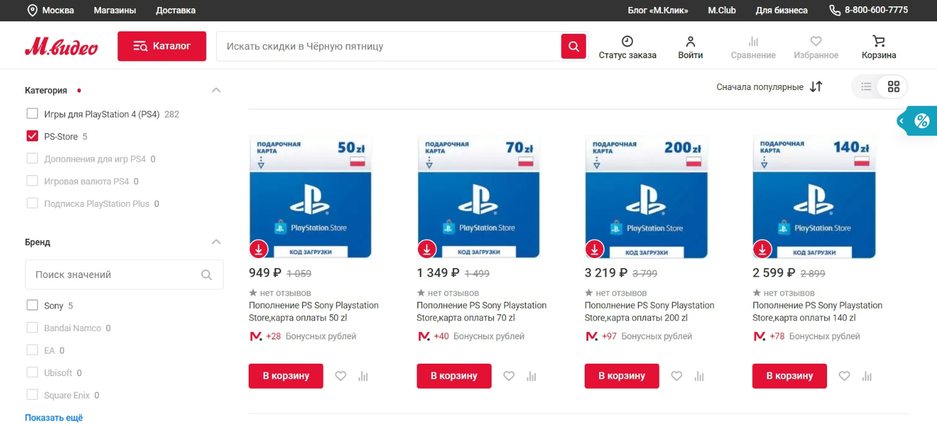Open the blue discount percent side tab
Viewport: 937px width, 425px height.
tap(920, 121)
